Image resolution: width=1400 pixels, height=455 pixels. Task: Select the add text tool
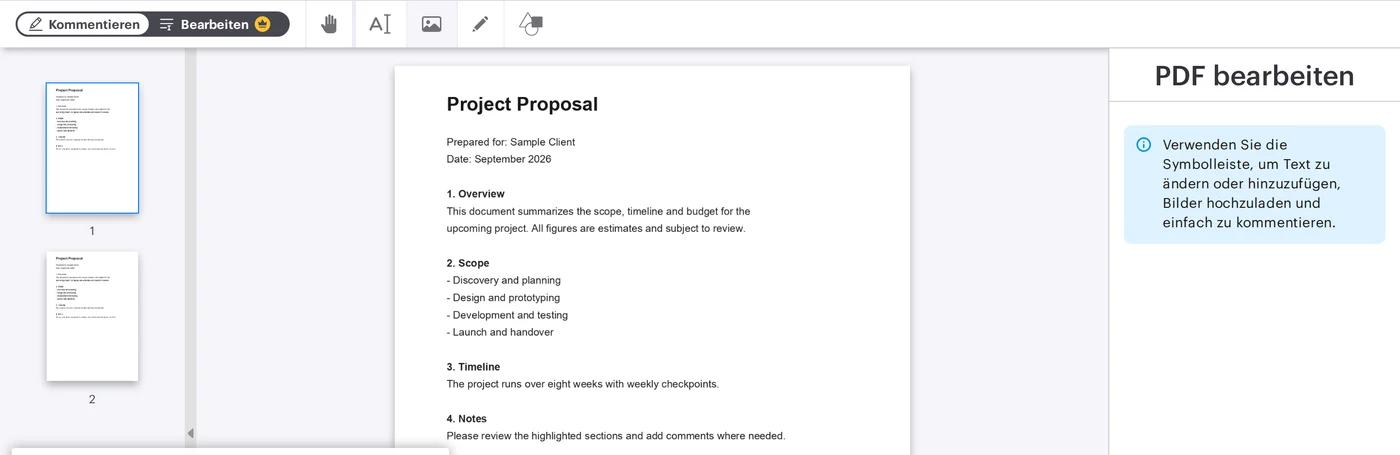pos(380,24)
